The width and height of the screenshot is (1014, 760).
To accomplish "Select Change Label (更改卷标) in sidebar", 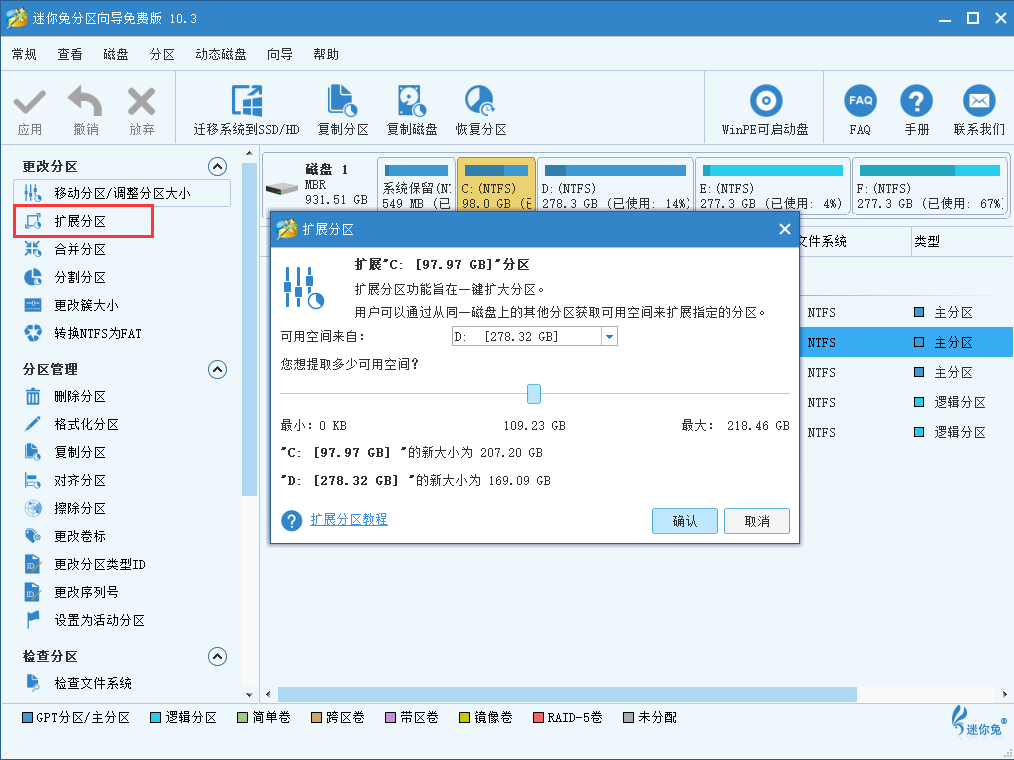I will [80, 536].
